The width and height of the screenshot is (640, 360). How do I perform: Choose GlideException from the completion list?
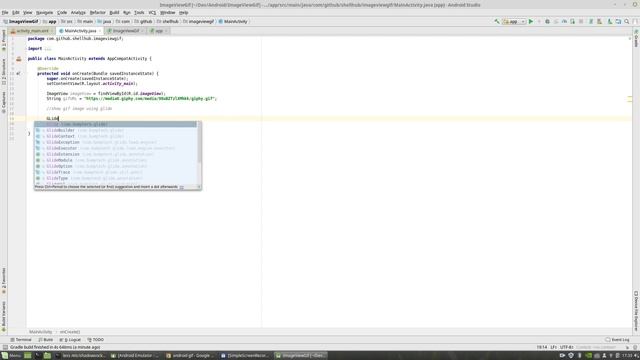click(x=115, y=142)
